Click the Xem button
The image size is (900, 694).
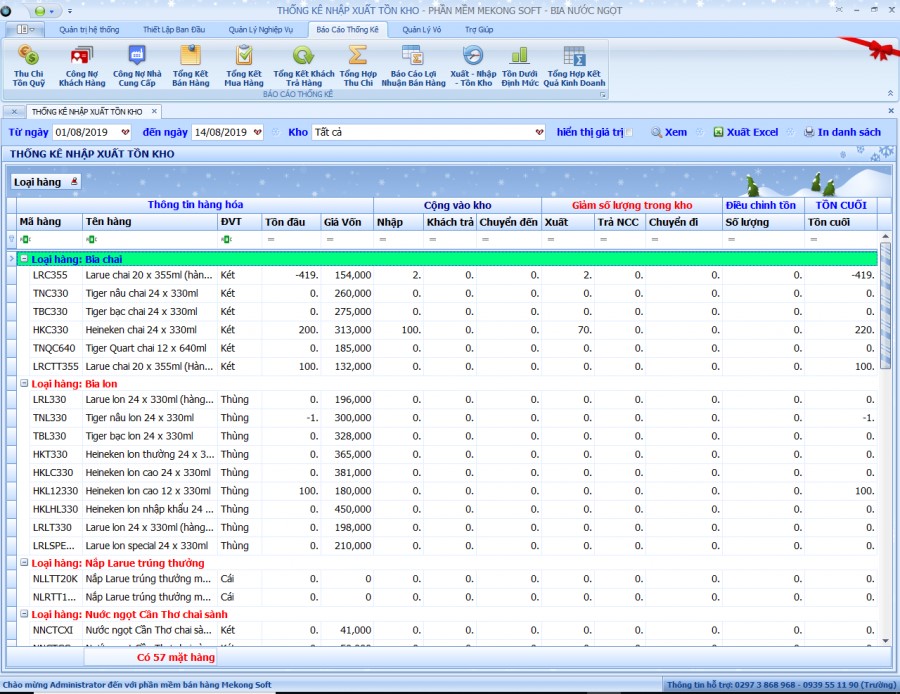(x=669, y=132)
